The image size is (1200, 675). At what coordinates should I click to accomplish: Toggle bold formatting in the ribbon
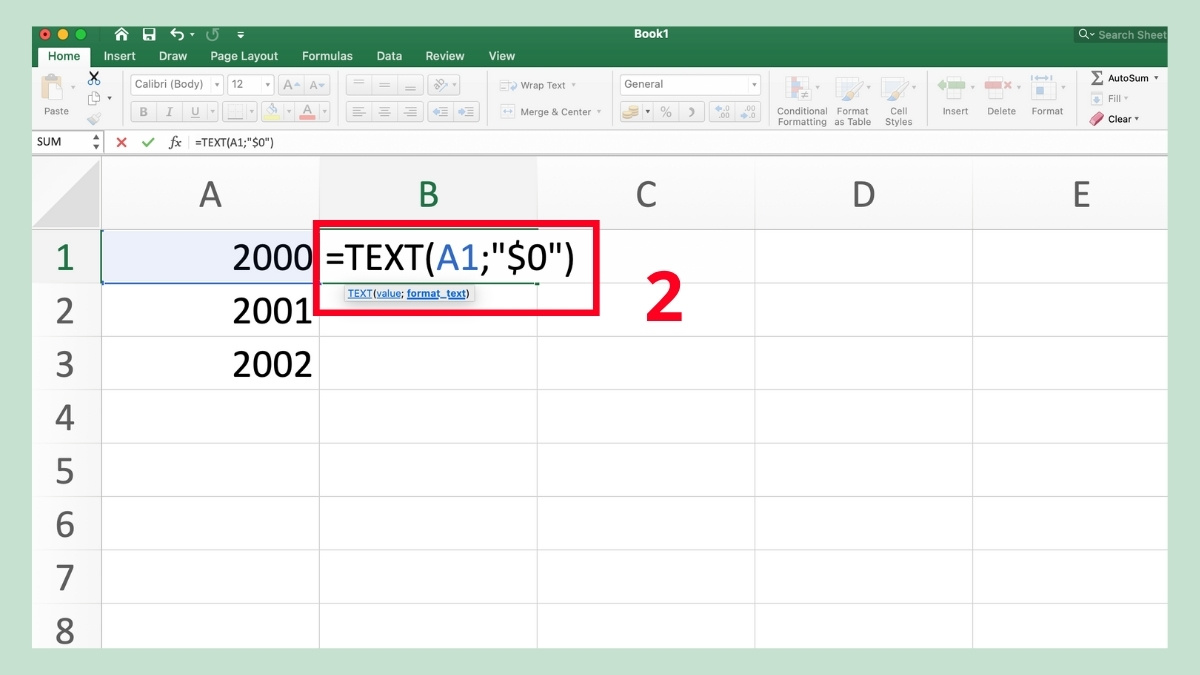pyautogui.click(x=143, y=111)
